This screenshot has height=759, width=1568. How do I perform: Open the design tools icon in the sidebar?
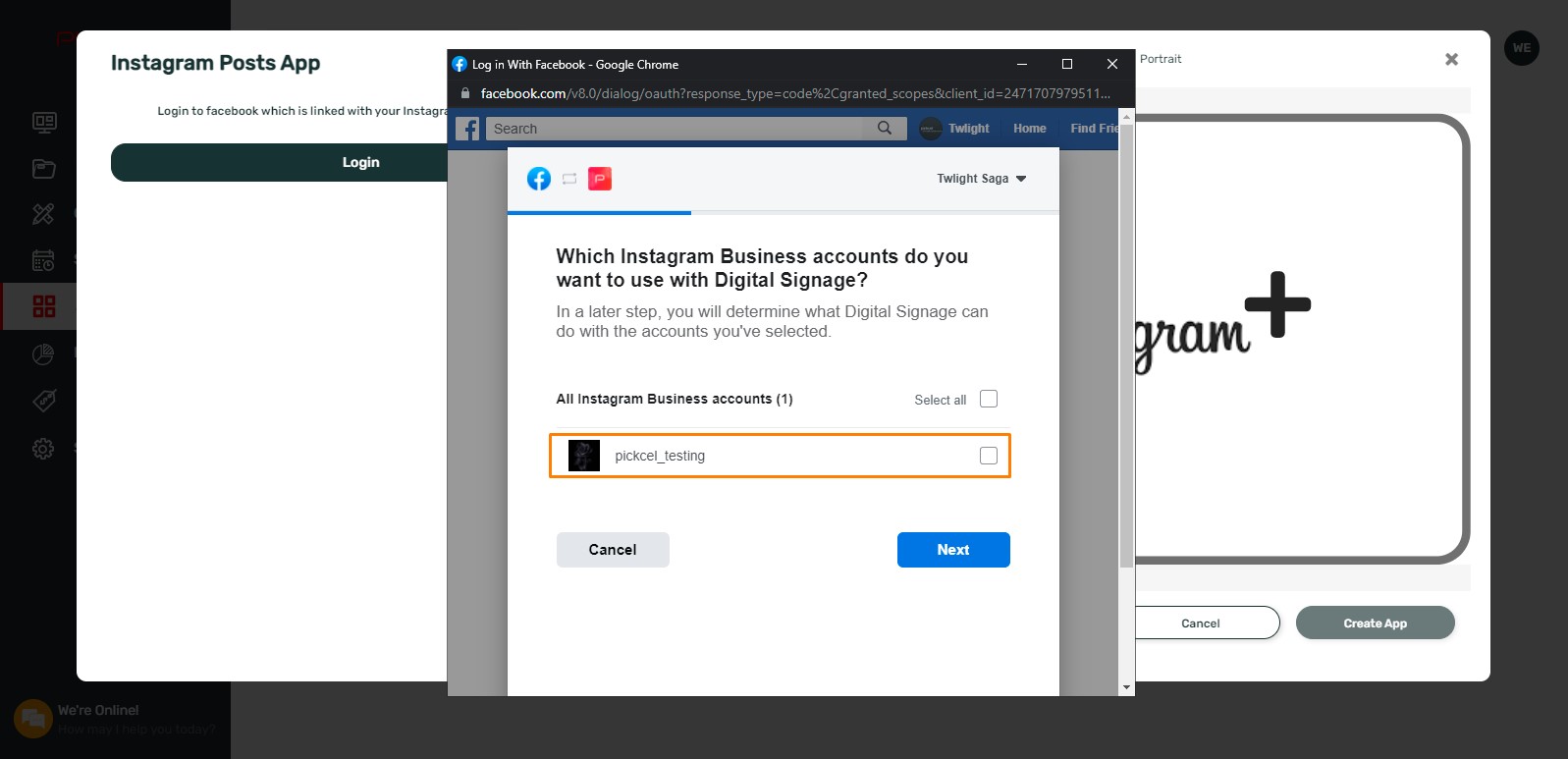point(44,213)
